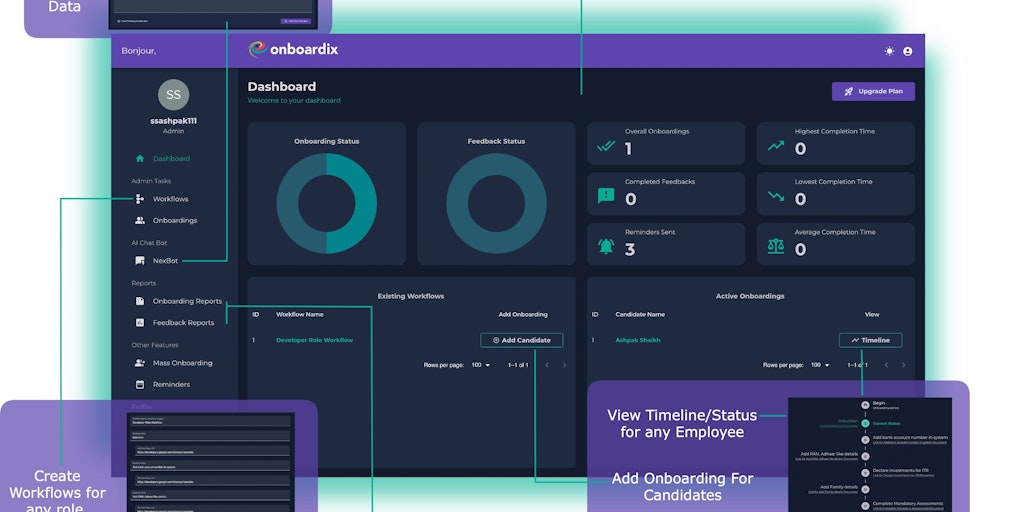Click the Add Onboarding column header

(x=522, y=314)
